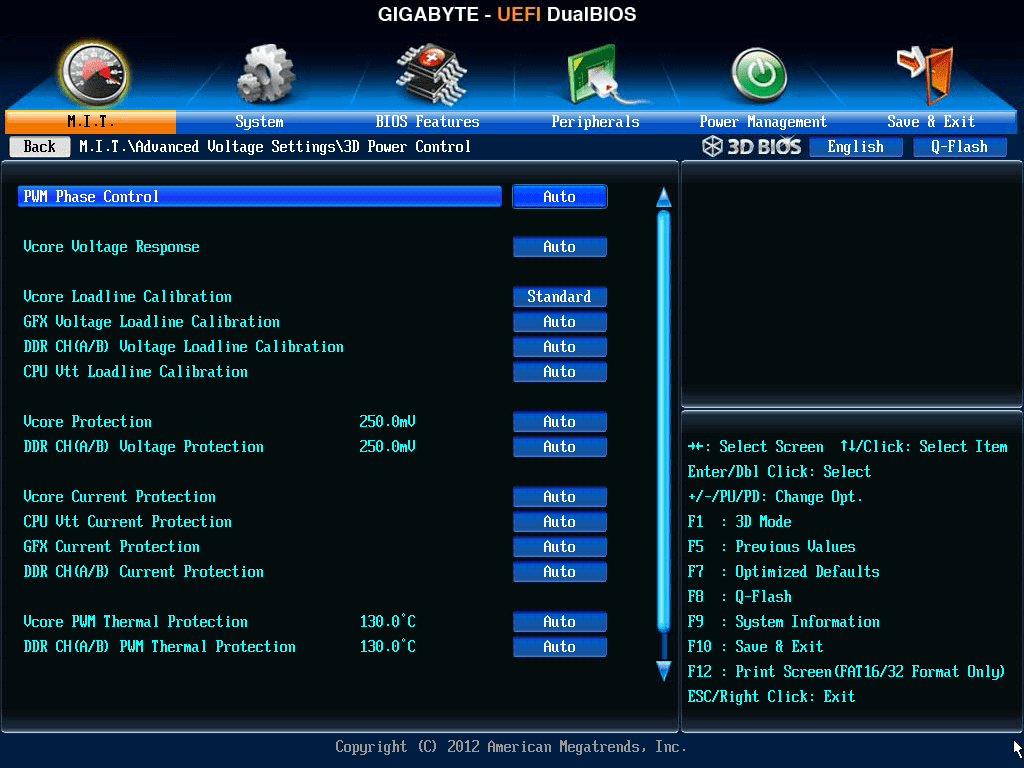Click the F10 Save & Exit help line
Screen dimensions: 1024x768
tap(755, 647)
